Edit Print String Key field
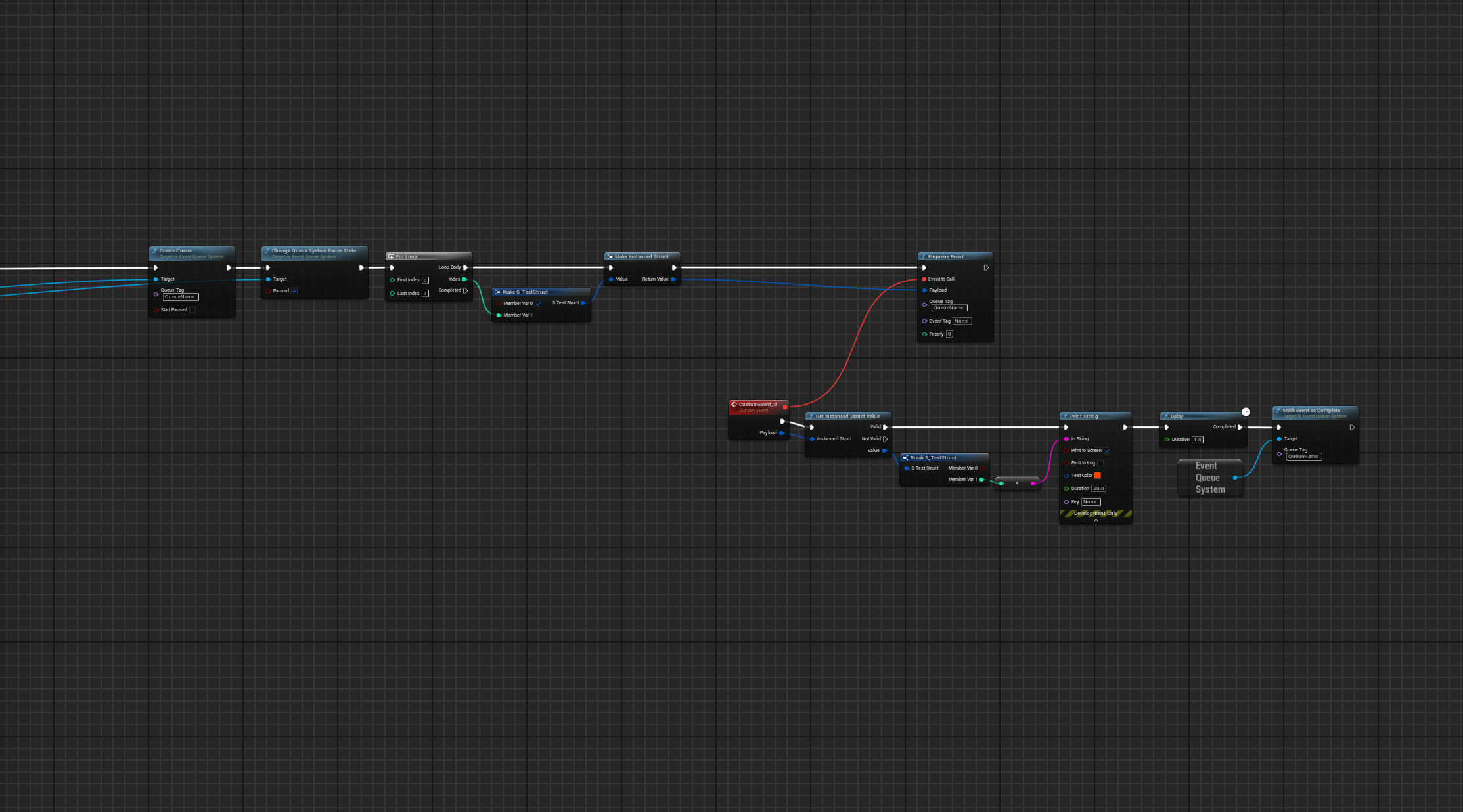Viewport: 1463px width, 812px height. click(x=1091, y=502)
